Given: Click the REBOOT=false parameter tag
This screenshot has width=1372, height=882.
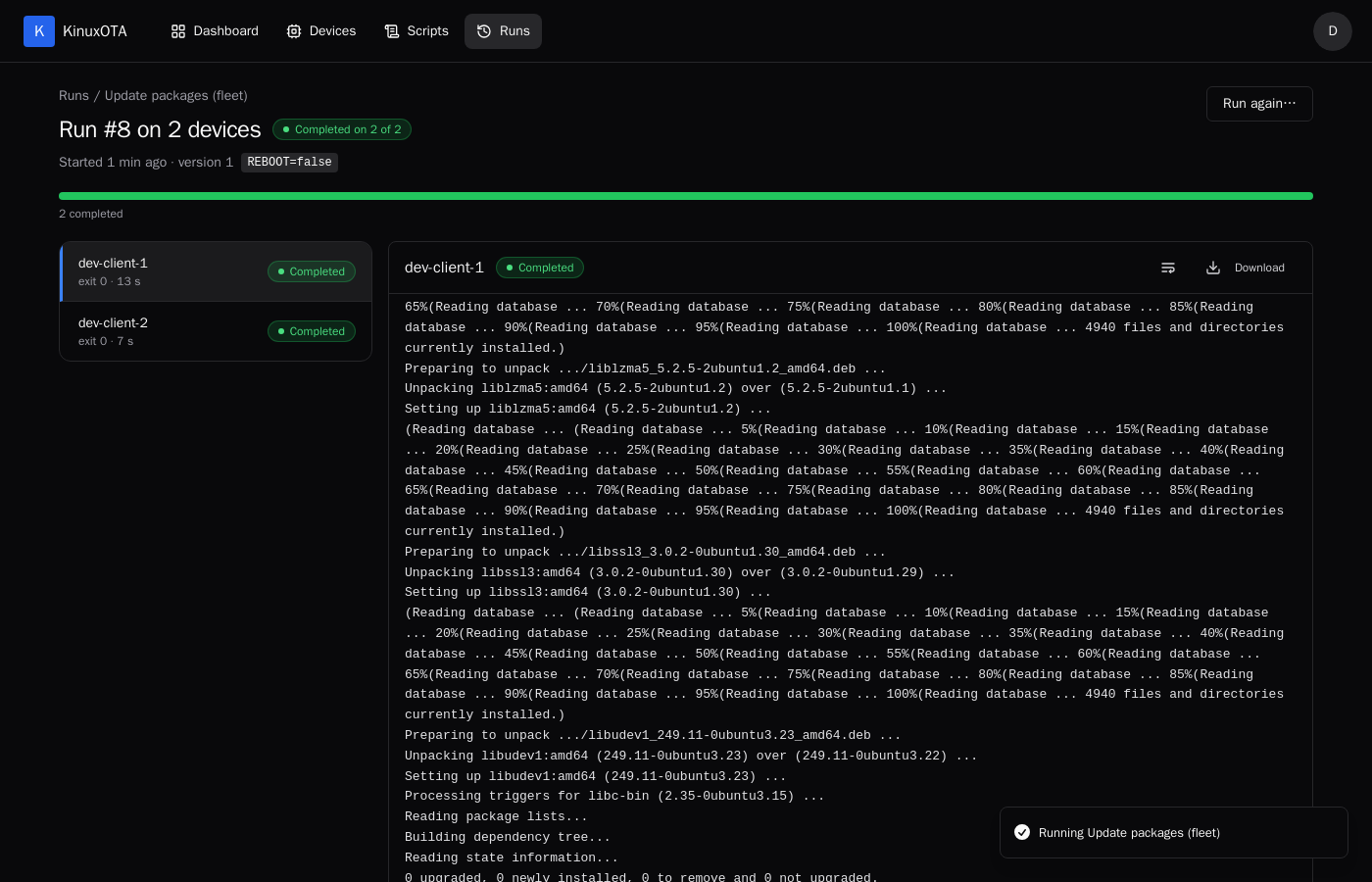Looking at the screenshot, I should pyautogui.click(x=289, y=163).
